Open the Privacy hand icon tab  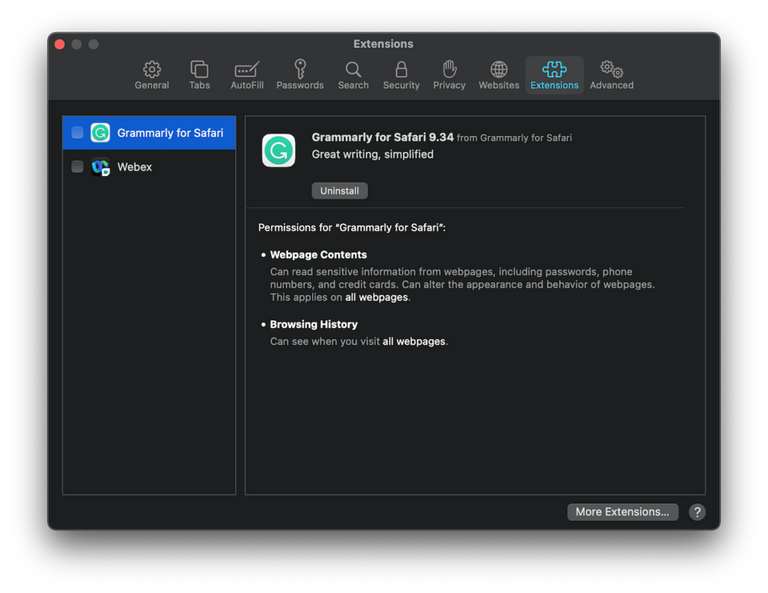[x=449, y=75]
